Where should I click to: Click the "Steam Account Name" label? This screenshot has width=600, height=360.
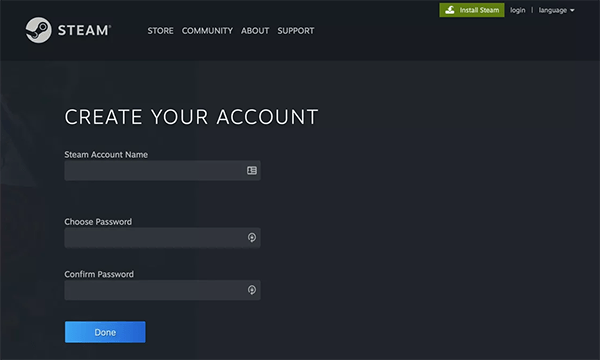tap(106, 155)
